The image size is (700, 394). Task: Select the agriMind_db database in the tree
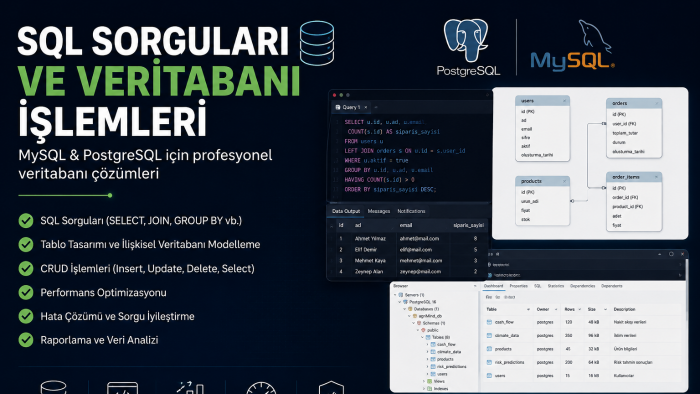[x=430, y=316]
